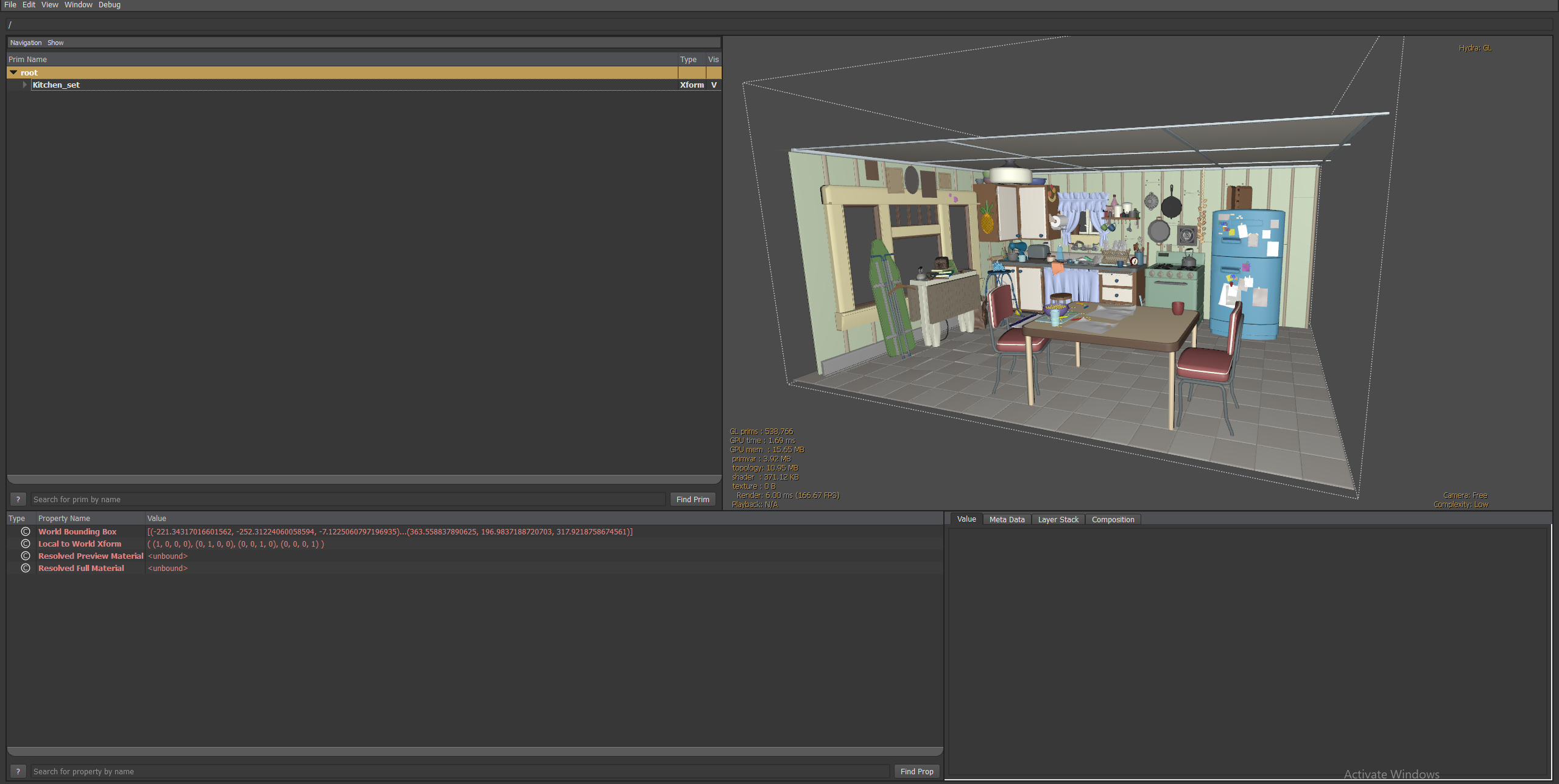1559x784 pixels.
Task: Click the Find Prop button
Action: pos(917,771)
